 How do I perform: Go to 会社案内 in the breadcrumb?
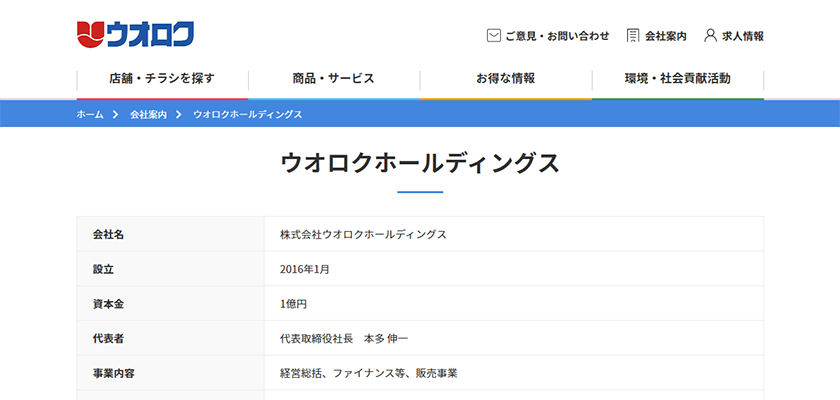[148, 114]
